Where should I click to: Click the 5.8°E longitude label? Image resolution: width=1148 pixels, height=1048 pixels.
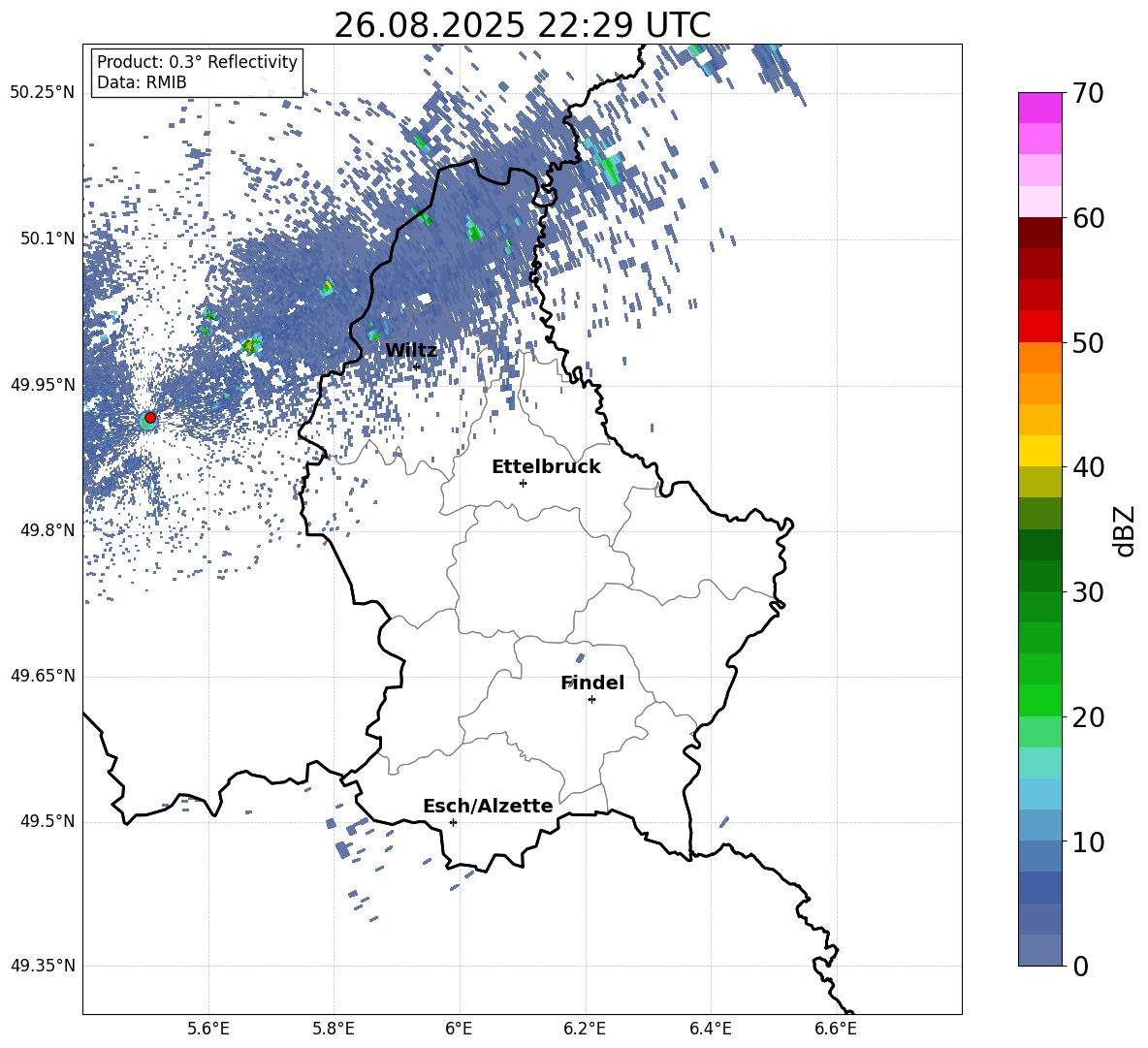click(x=334, y=1029)
